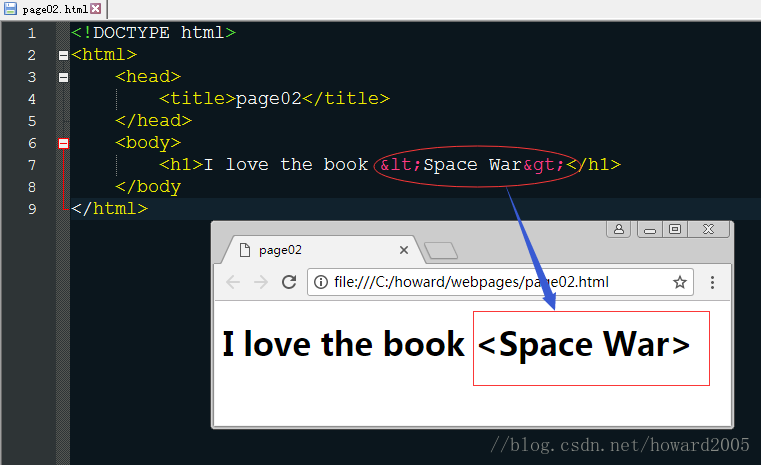The image size is (761, 465).
Task: Click the browser back arrow
Action: 233,282
